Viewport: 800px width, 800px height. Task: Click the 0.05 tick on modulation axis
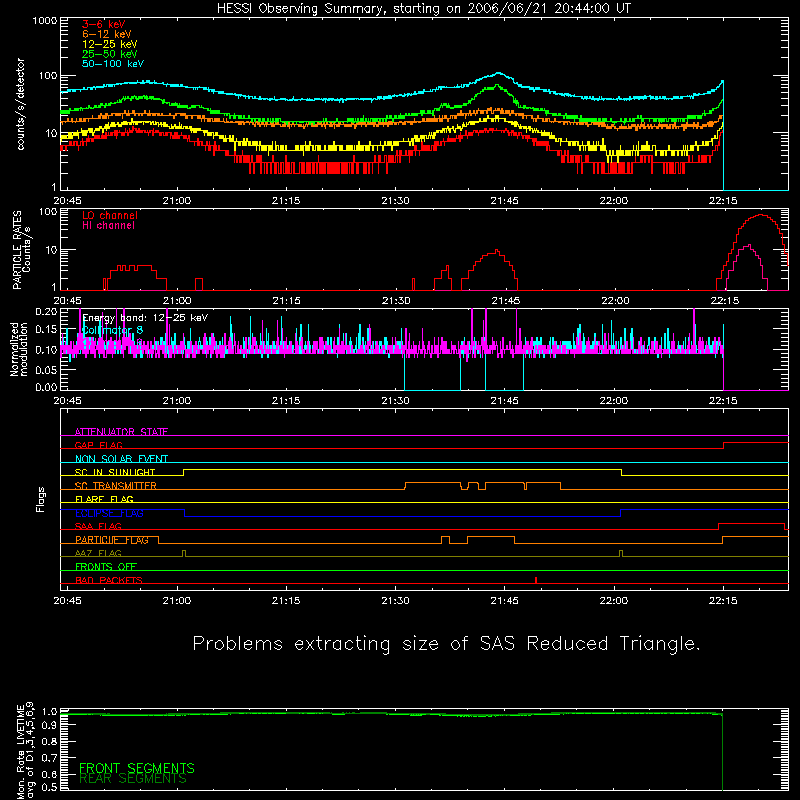[46, 368]
